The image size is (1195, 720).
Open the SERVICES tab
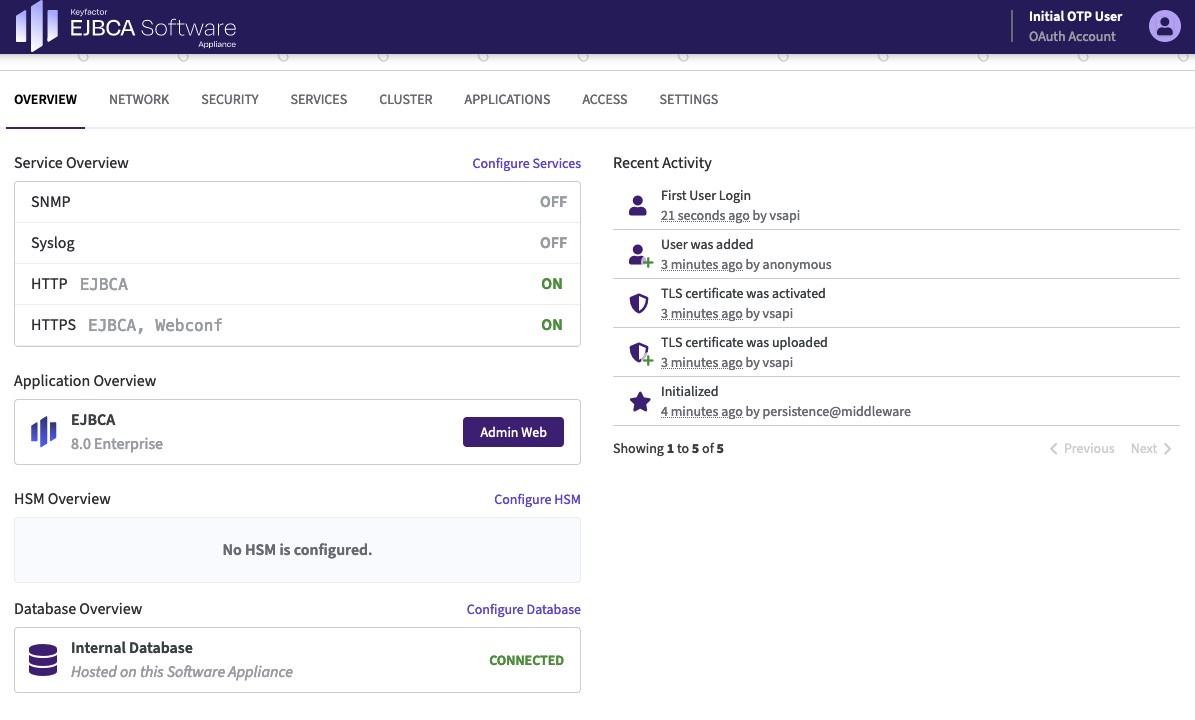[319, 100]
